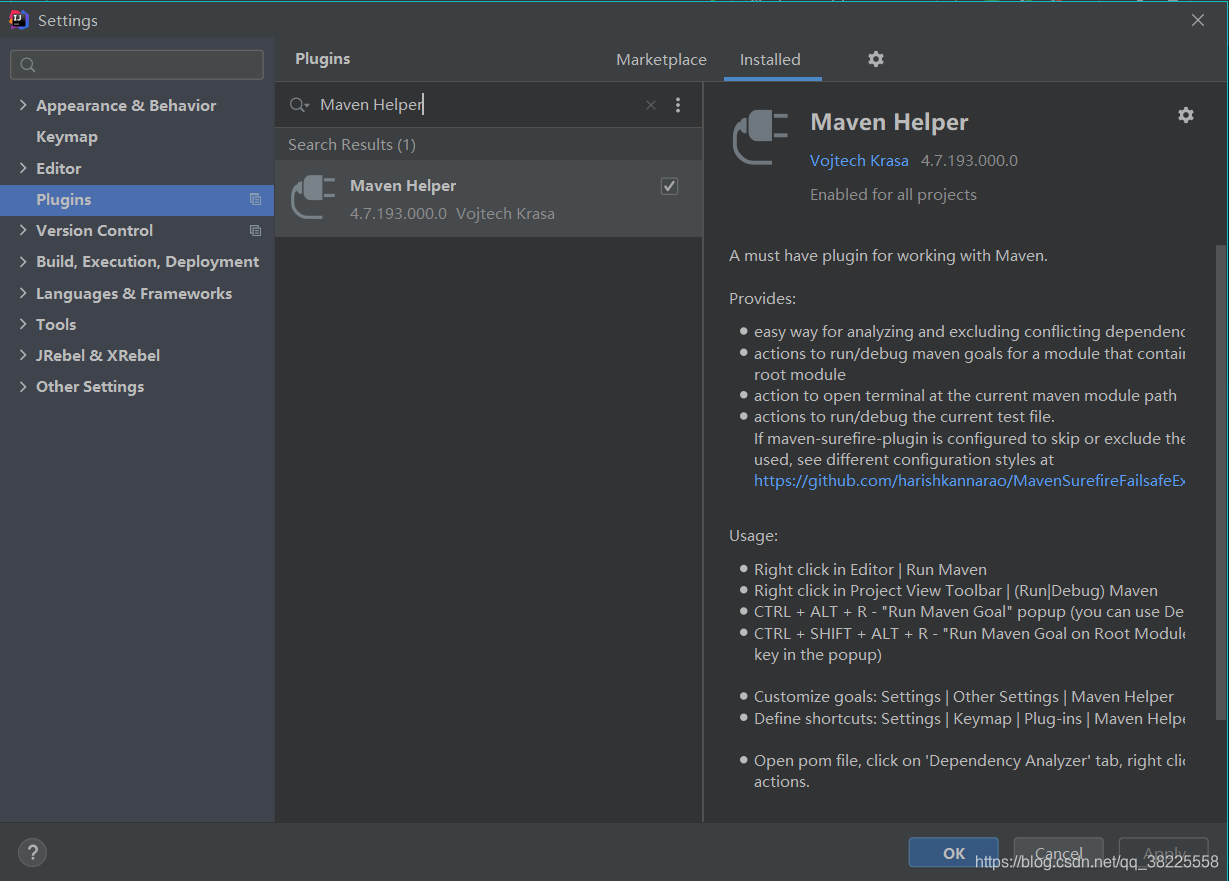Click 'Right click in Editor | Run Maven' line

click(870, 570)
